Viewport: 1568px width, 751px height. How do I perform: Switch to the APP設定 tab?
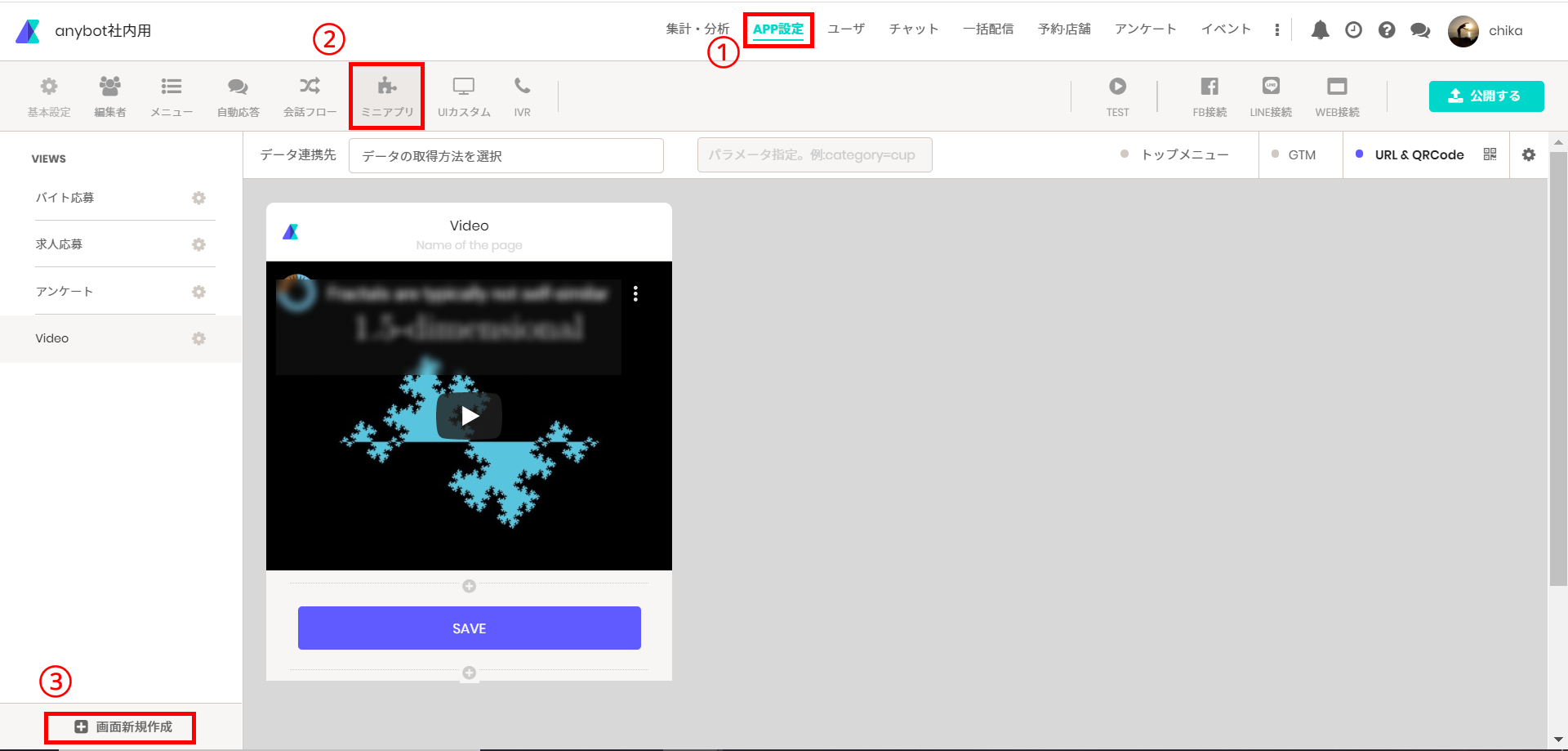coord(778,29)
